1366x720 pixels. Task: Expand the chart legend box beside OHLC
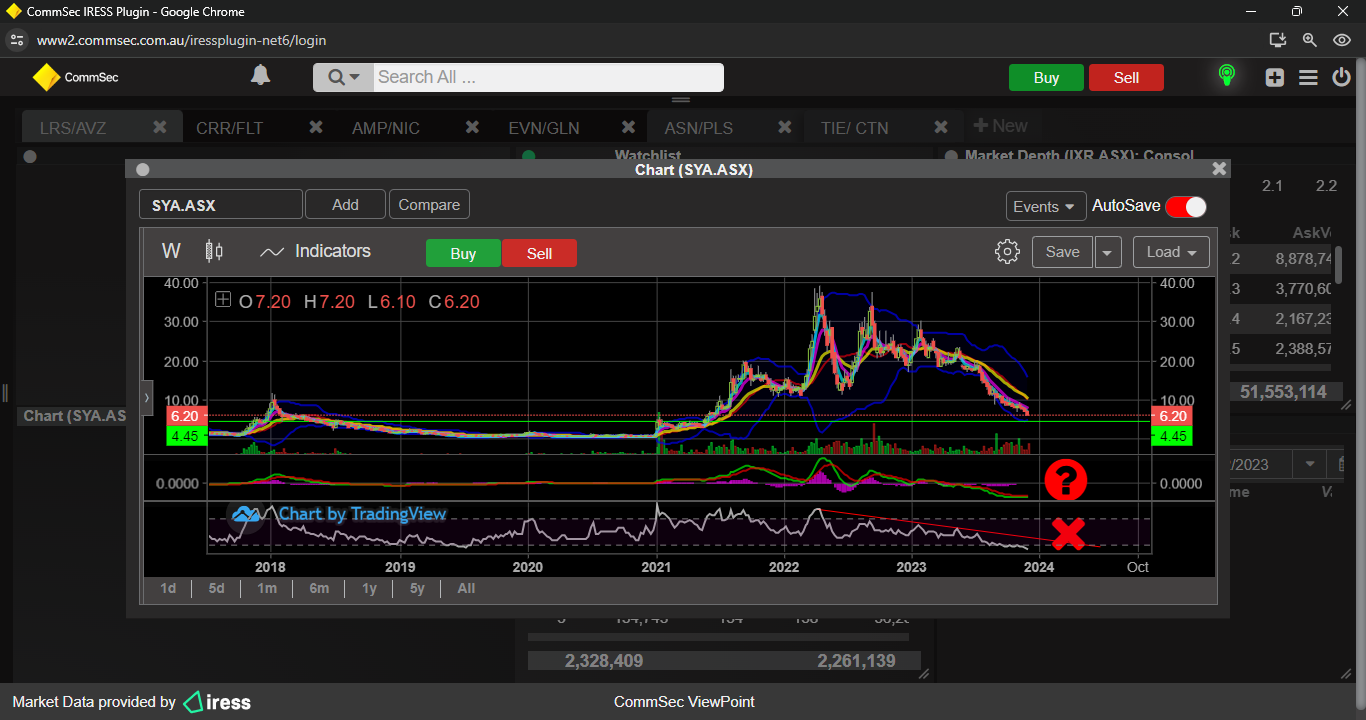tap(222, 300)
